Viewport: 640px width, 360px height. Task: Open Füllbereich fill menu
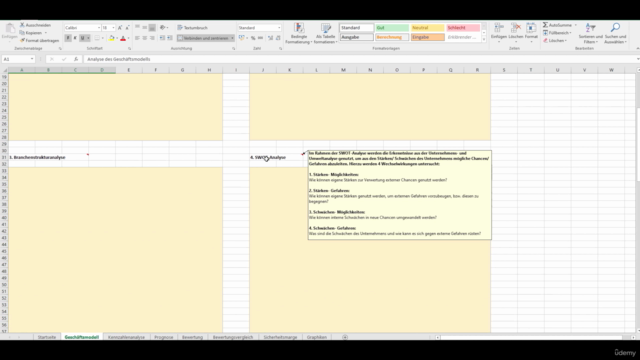point(557,33)
